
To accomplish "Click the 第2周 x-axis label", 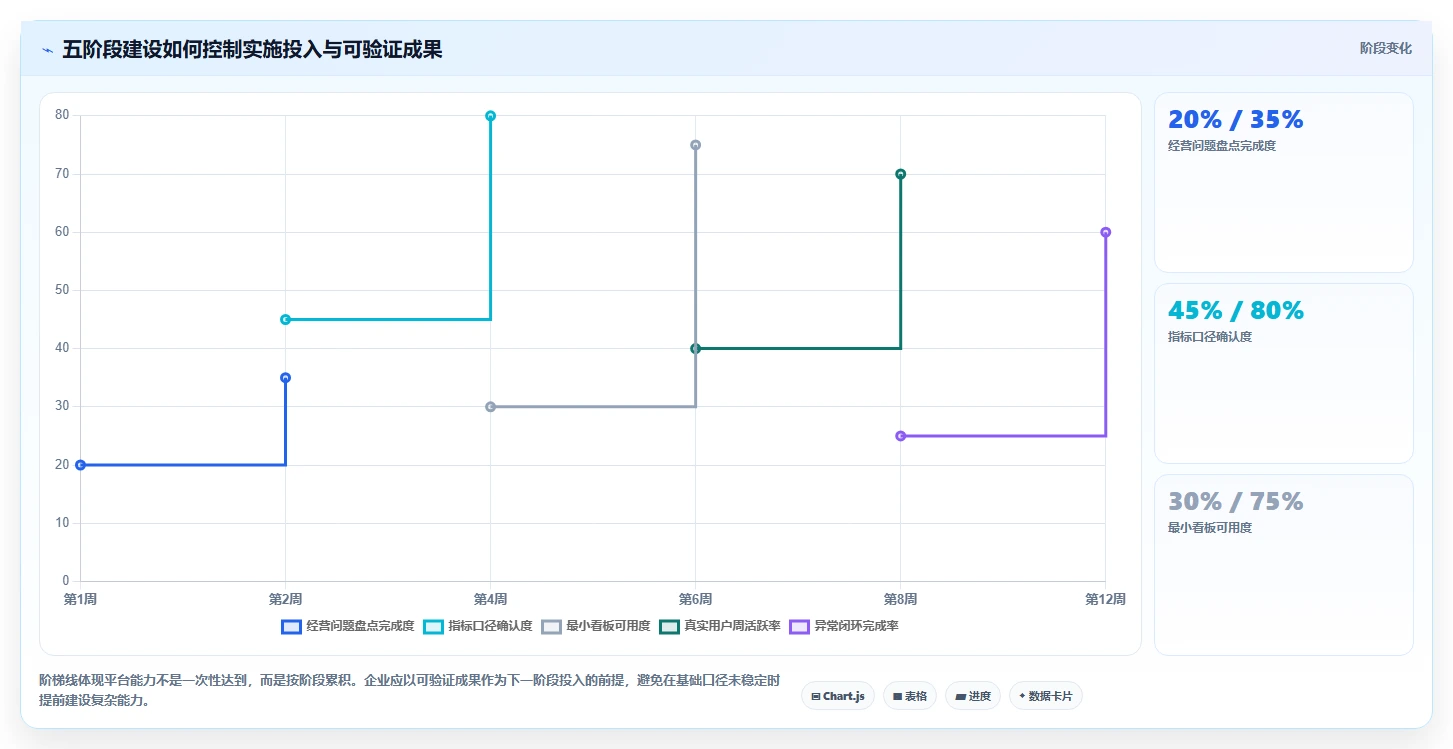I will coord(285,600).
